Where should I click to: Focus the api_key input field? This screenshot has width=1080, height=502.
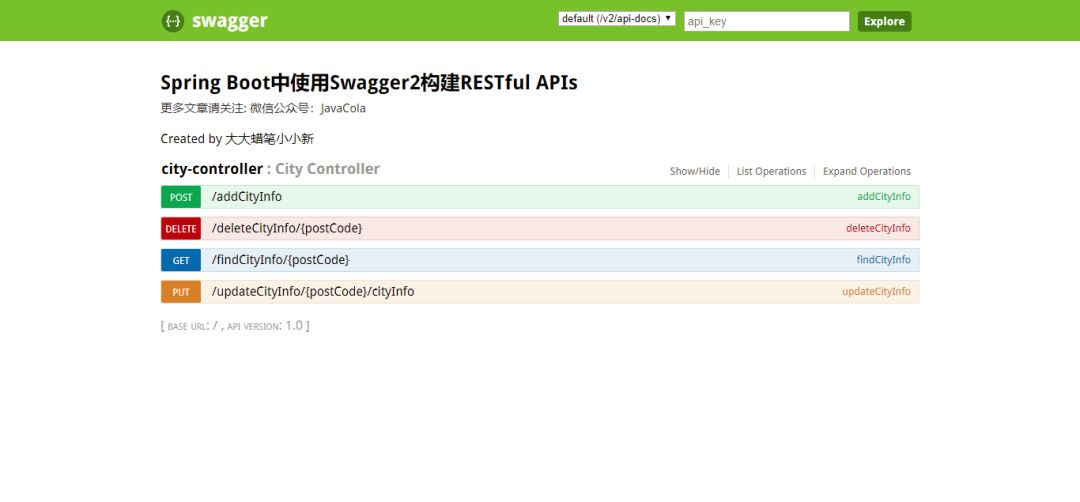coord(767,21)
